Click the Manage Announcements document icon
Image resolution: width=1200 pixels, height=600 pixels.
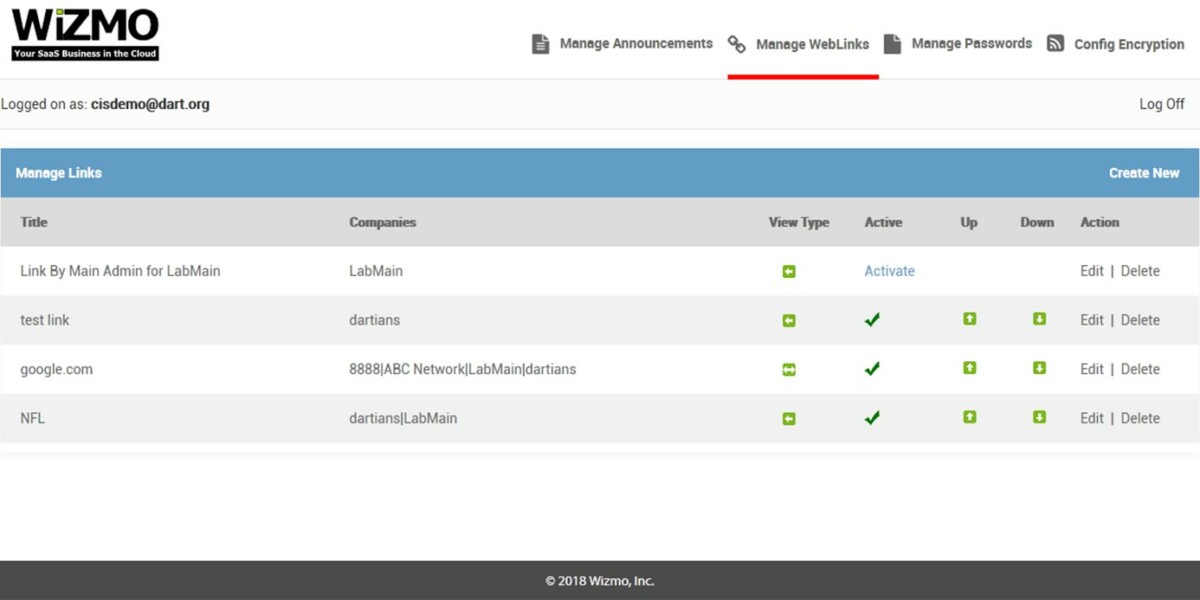[541, 44]
